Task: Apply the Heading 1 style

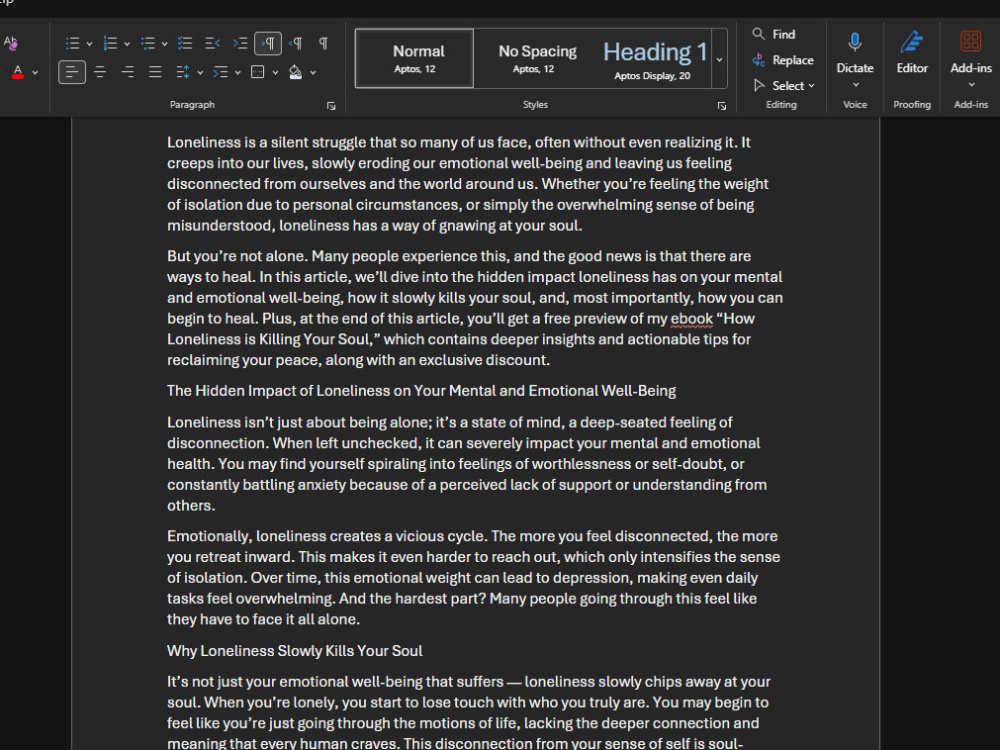Action: [652, 58]
